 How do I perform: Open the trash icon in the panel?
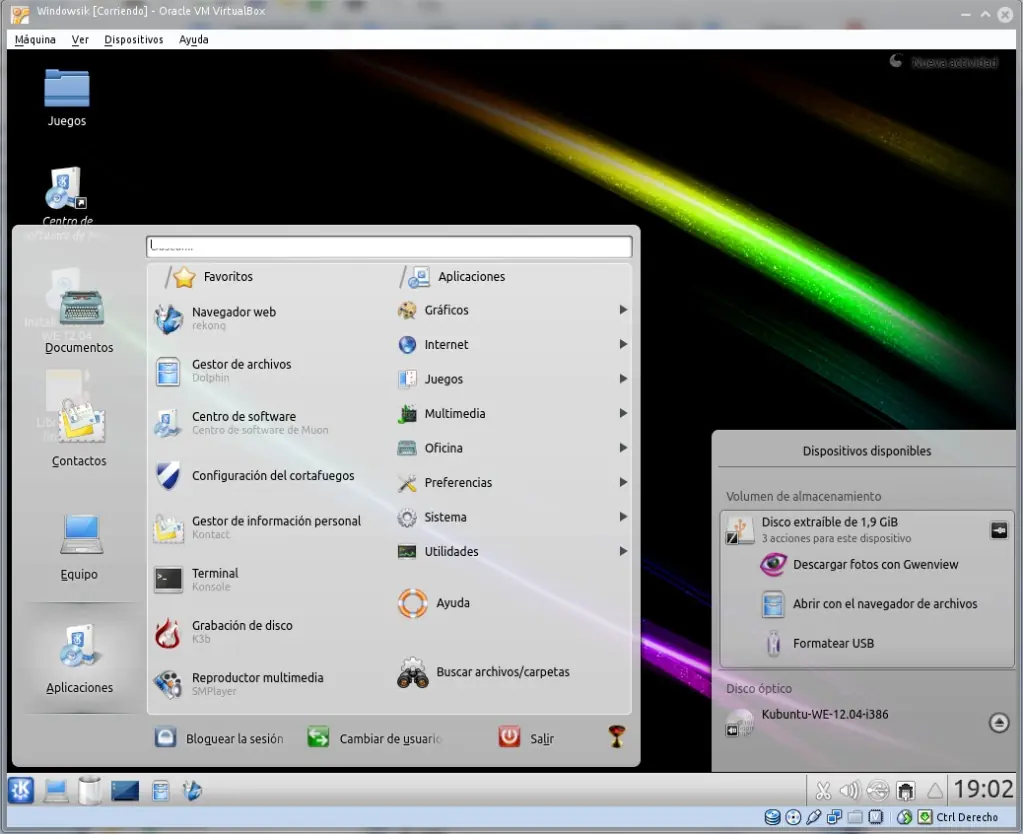click(89, 790)
